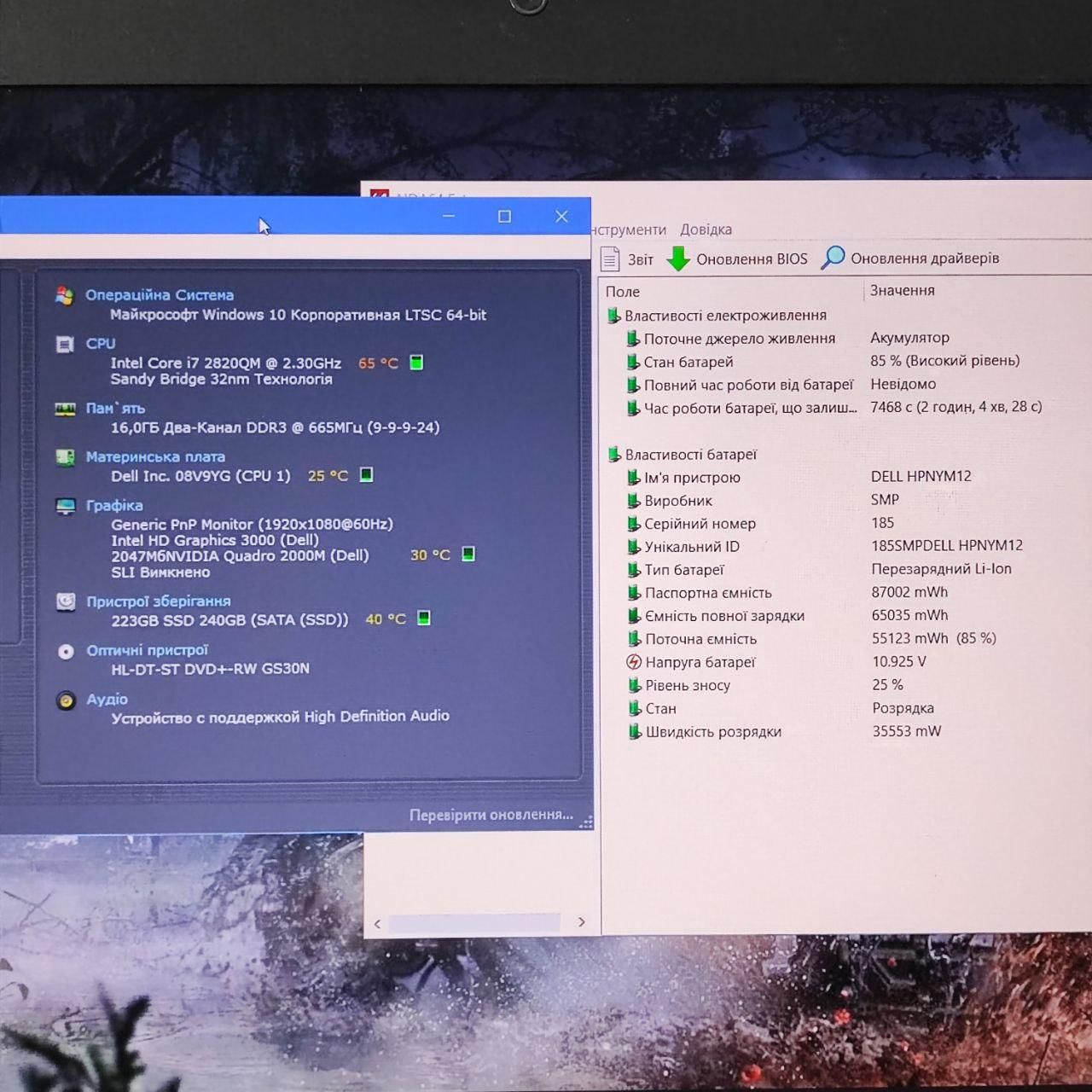This screenshot has height=1092, width=1092.
Task: Close the Speccy window
Action: [561, 217]
